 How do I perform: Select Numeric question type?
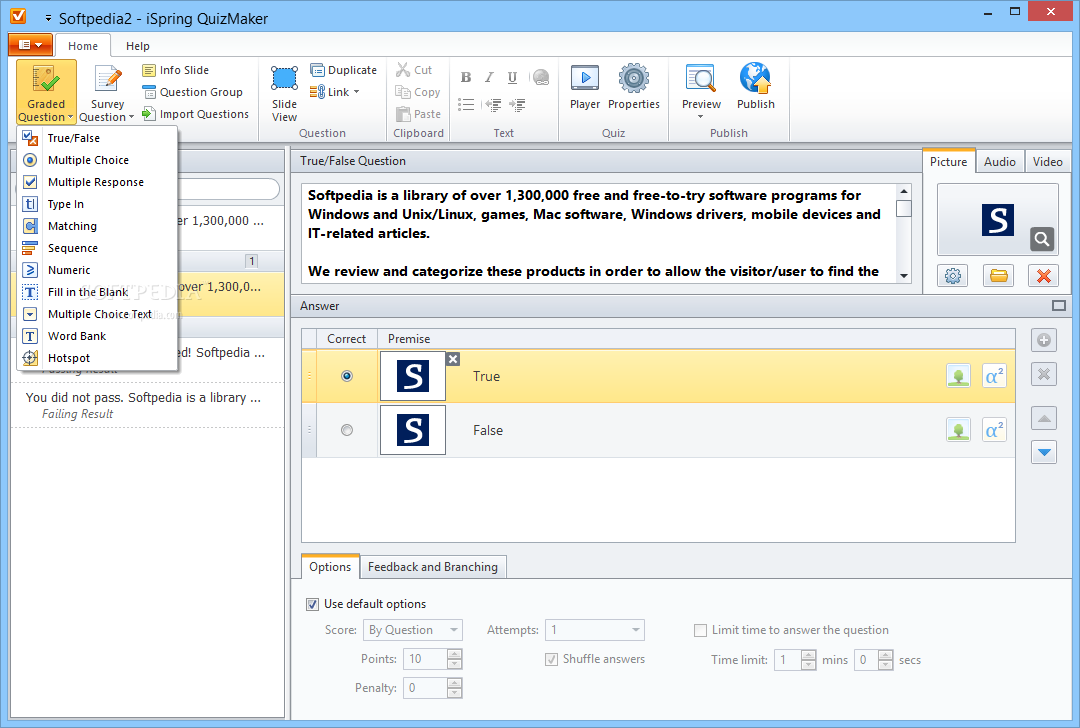[x=97, y=271]
